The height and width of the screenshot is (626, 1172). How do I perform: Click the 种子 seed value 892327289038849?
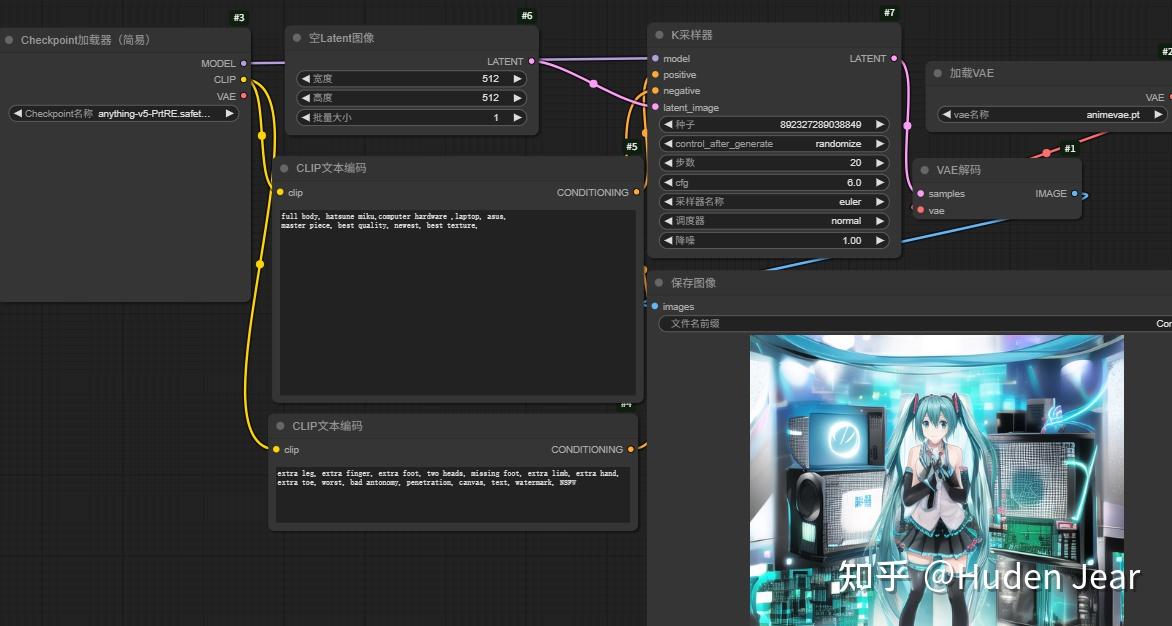(820, 125)
